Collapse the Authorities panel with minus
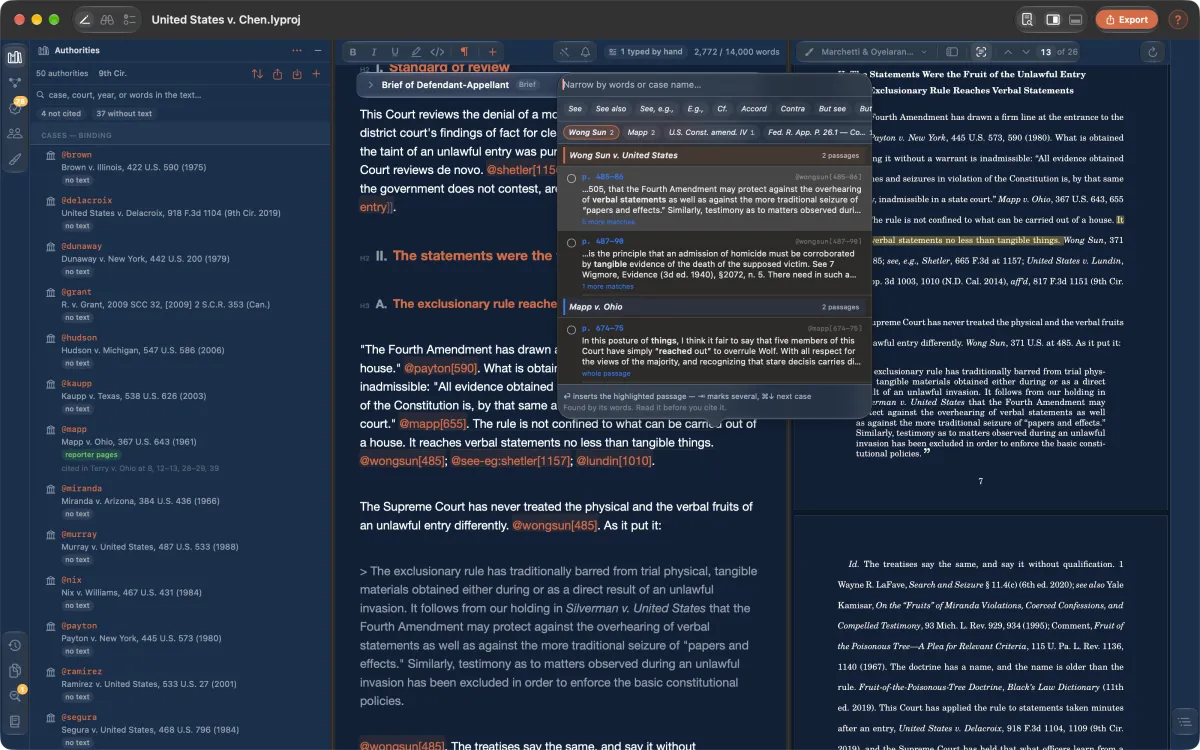Viewport: 1200px width, 750px height. (318, 50)
